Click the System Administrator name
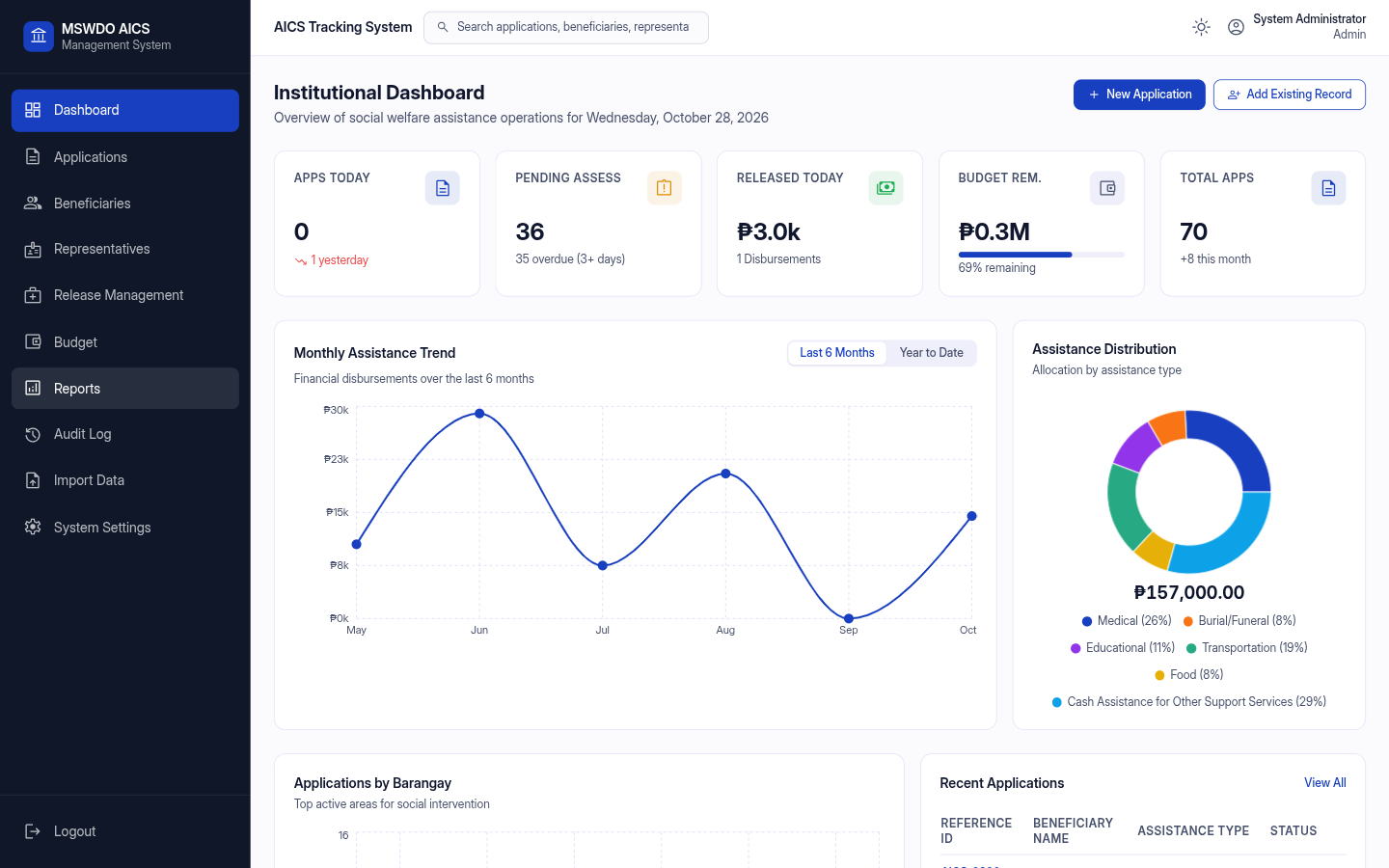This screenshot has width=1389, height=868. (1309, 19)
